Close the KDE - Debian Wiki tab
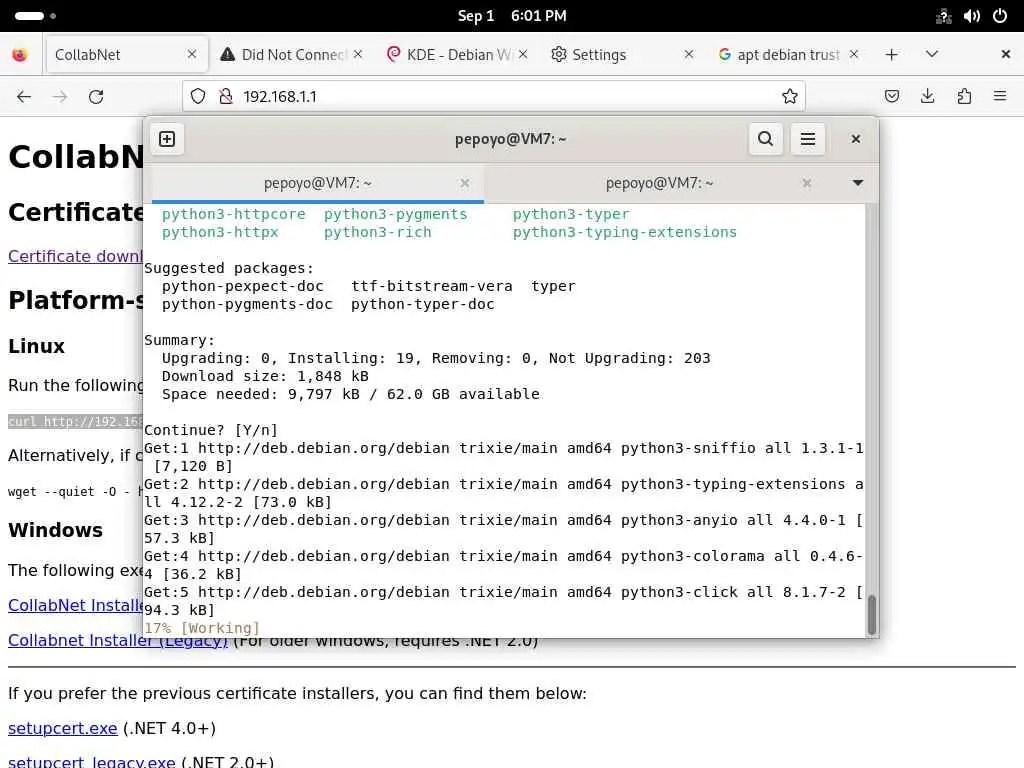 [x=523, y=54]
